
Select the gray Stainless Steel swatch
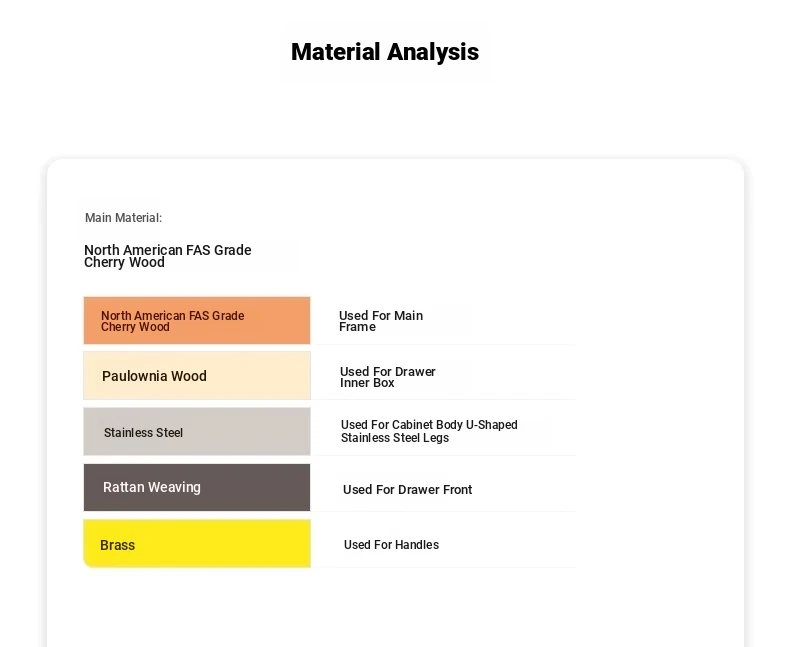(x=197, y=432)
